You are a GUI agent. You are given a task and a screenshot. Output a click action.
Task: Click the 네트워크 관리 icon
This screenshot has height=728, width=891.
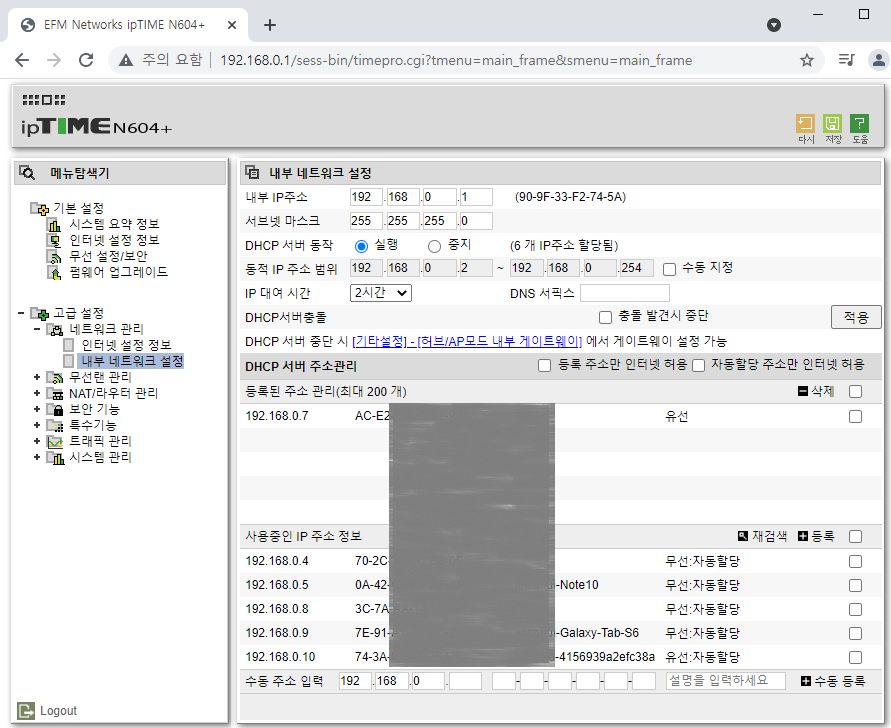pyautogui.click(x=55, y=329)
